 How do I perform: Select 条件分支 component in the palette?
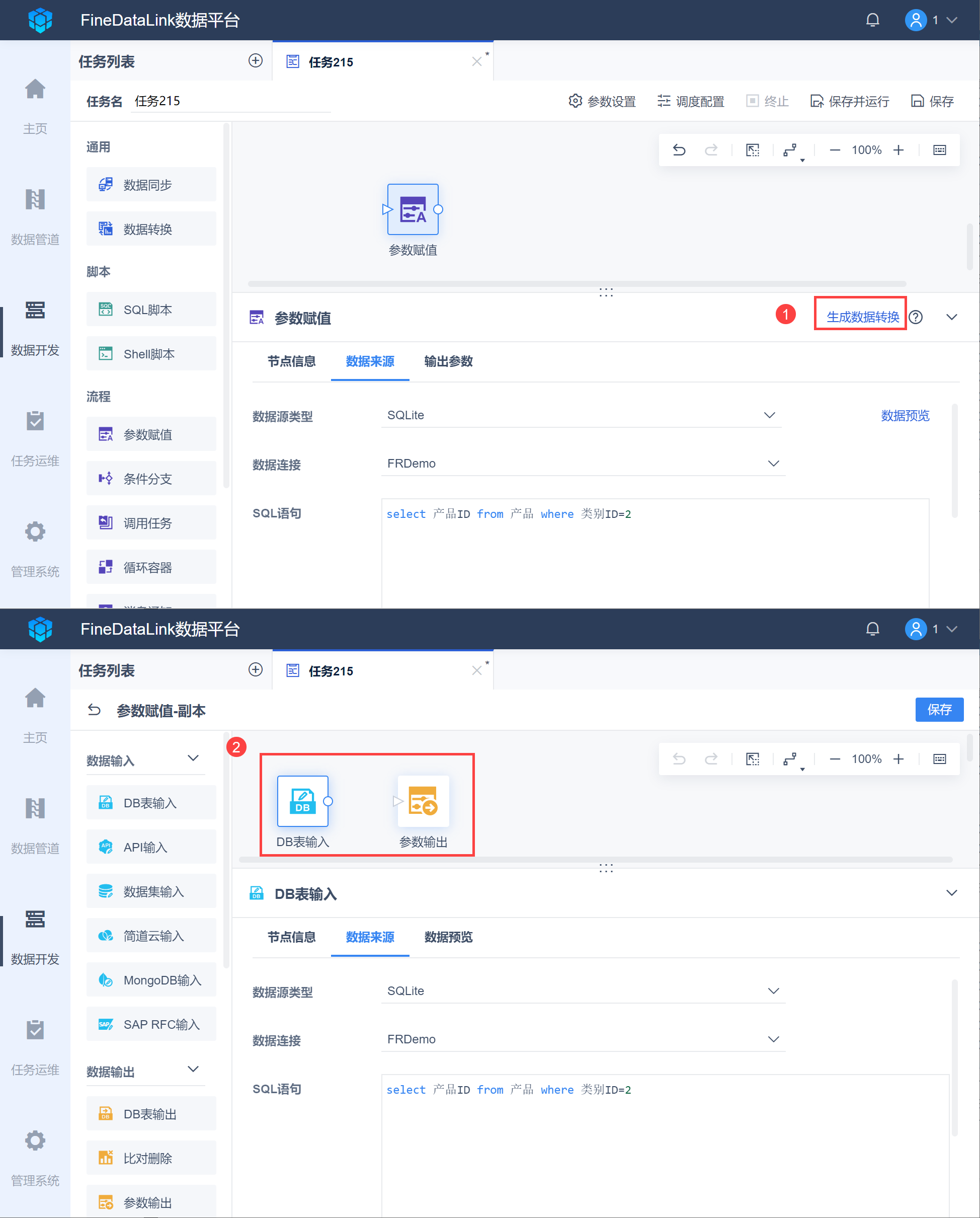[151, 479]
